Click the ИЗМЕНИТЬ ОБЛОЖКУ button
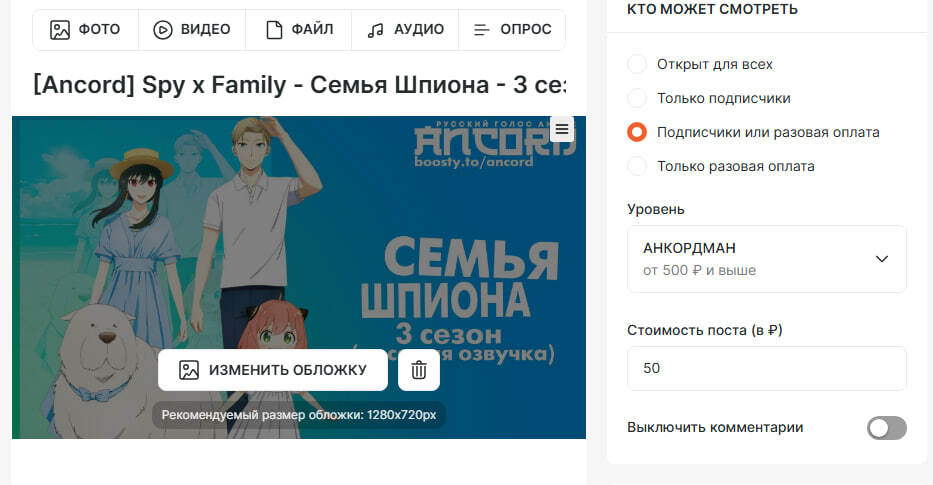This screenshot has width=933, height=485. [273, 370]
